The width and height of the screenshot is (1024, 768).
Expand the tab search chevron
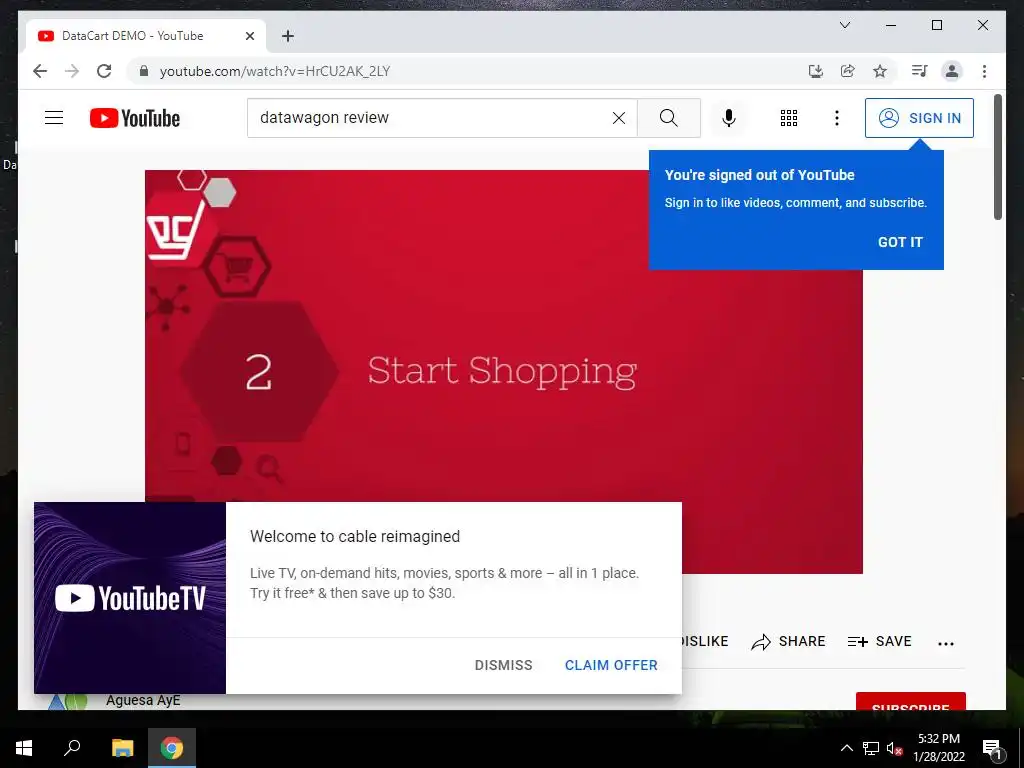844,25
